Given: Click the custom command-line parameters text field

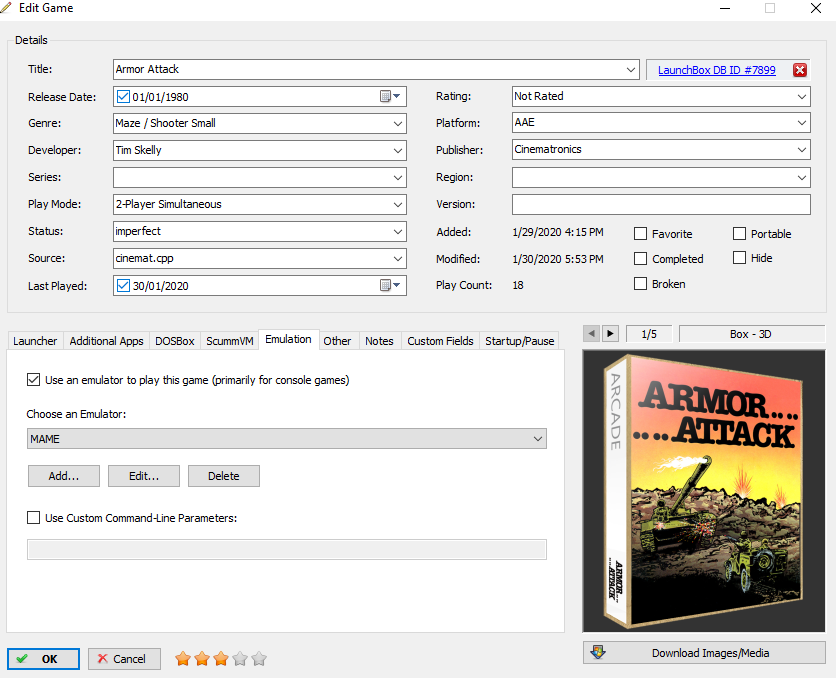Looking at the screenshot, I should [287, 550].
